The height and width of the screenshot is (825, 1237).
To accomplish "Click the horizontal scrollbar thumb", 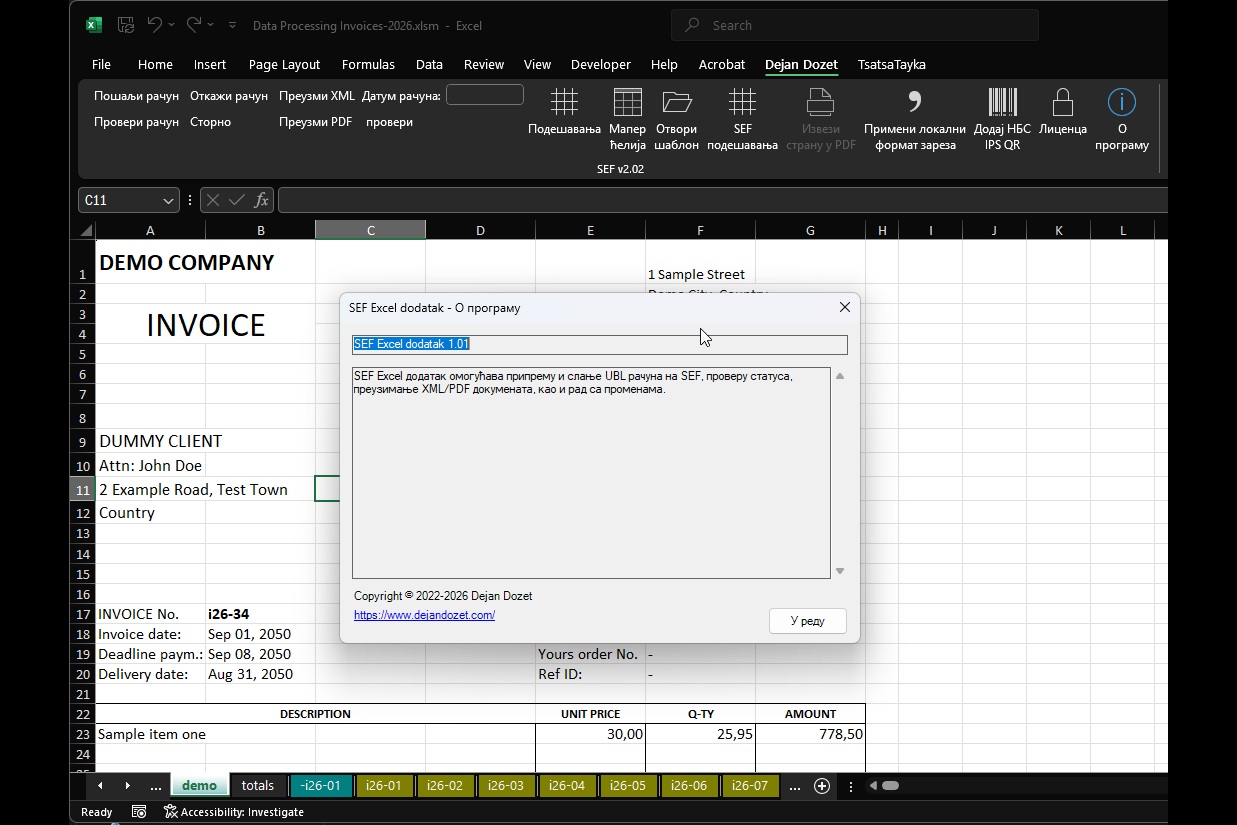I will click(x=890, y=786).
